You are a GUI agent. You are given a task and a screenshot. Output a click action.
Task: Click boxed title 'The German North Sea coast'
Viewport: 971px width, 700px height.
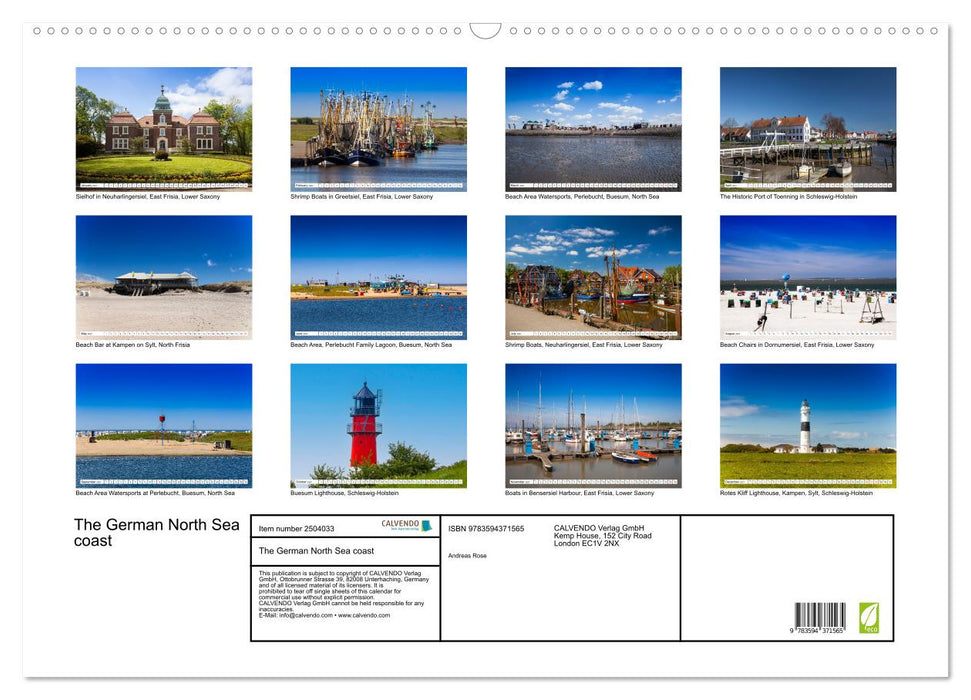[316, 551]
